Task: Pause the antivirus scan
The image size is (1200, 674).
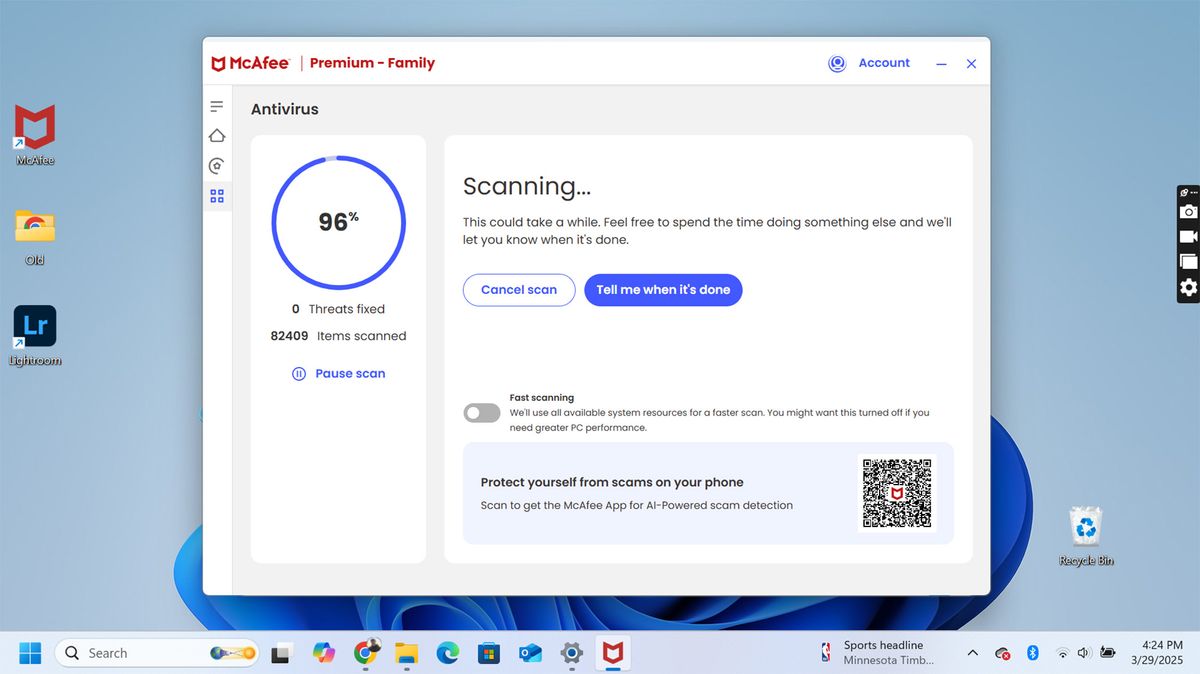Action: coord(339,373)
